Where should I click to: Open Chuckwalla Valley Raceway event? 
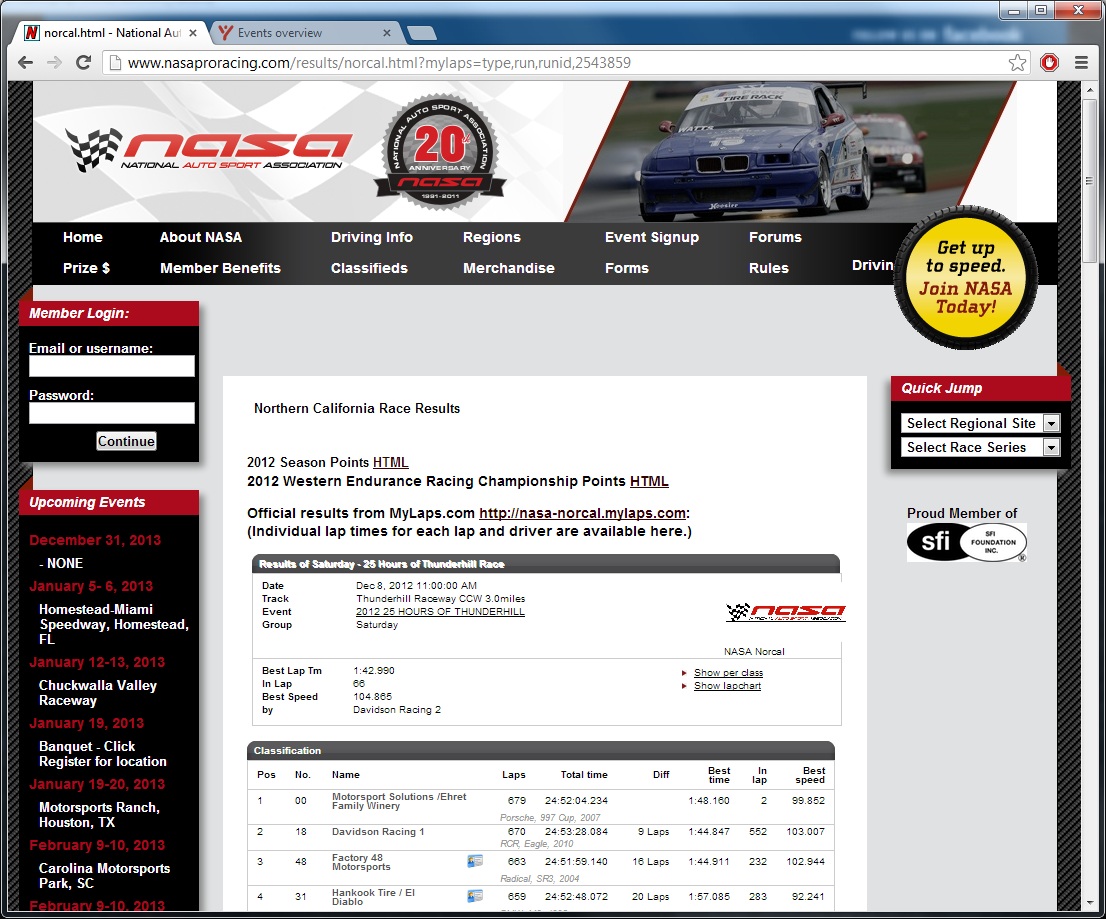[x=97, y=693]
